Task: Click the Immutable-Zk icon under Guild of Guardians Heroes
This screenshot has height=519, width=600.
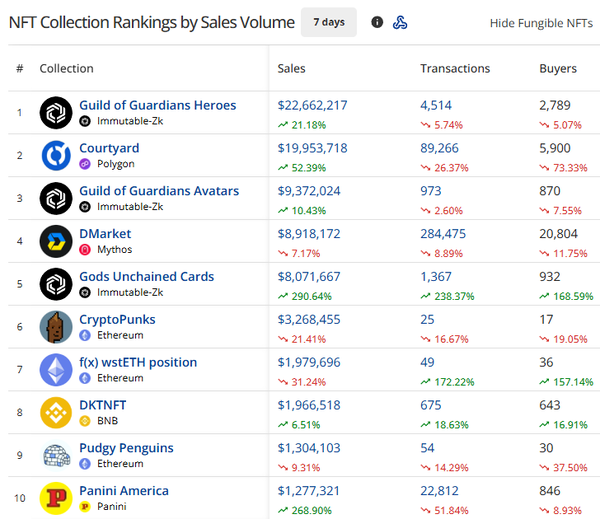Action: 85,121
